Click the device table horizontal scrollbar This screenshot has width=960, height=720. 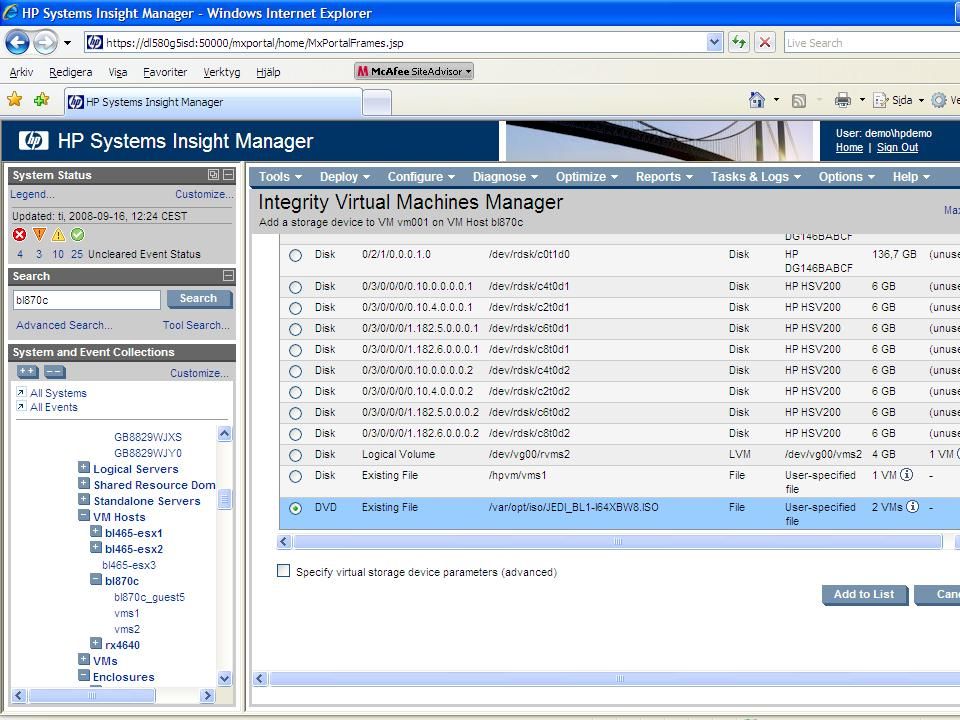[x=617, y=541]
